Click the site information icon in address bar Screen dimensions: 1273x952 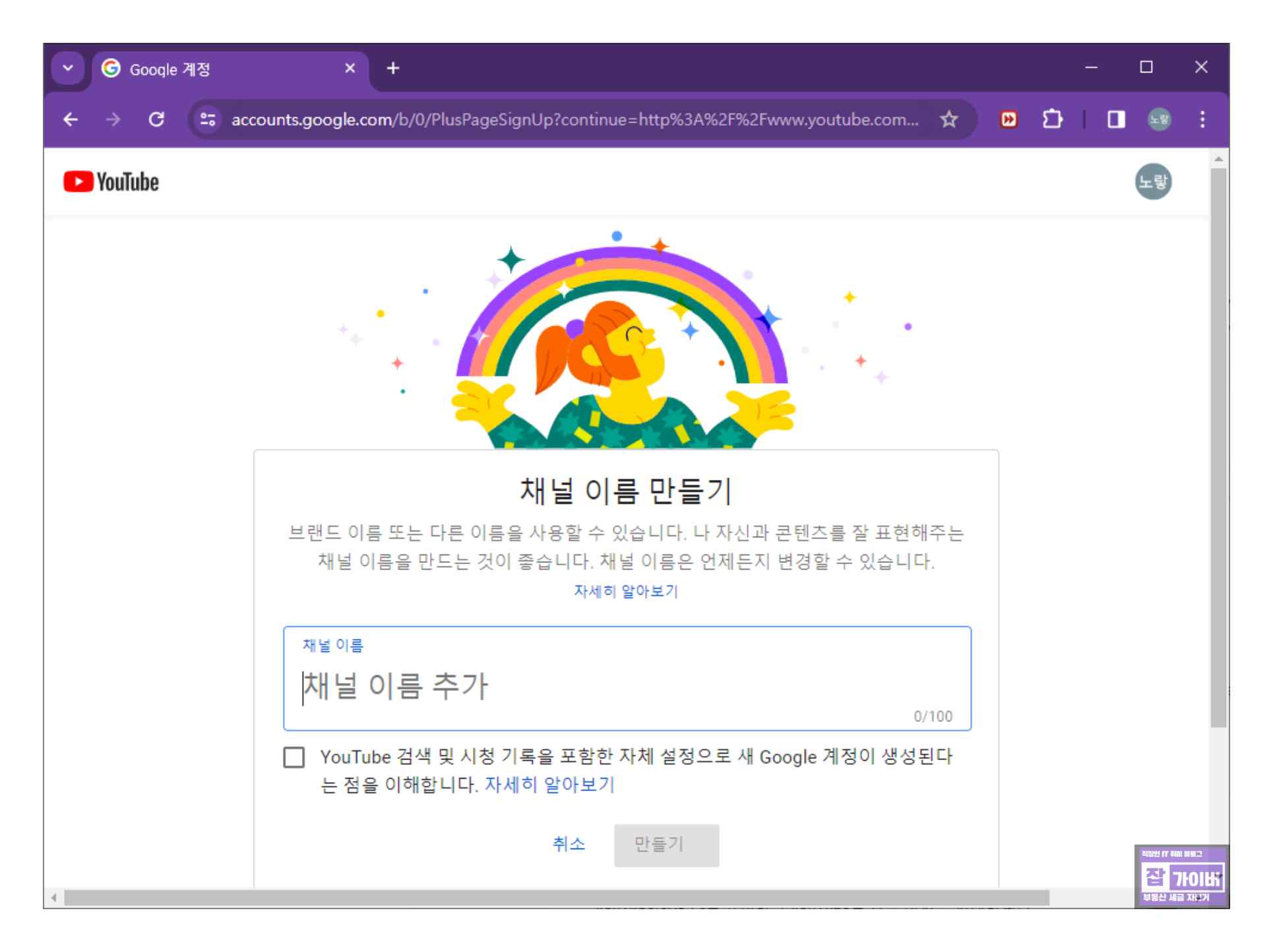pos(208,119)
